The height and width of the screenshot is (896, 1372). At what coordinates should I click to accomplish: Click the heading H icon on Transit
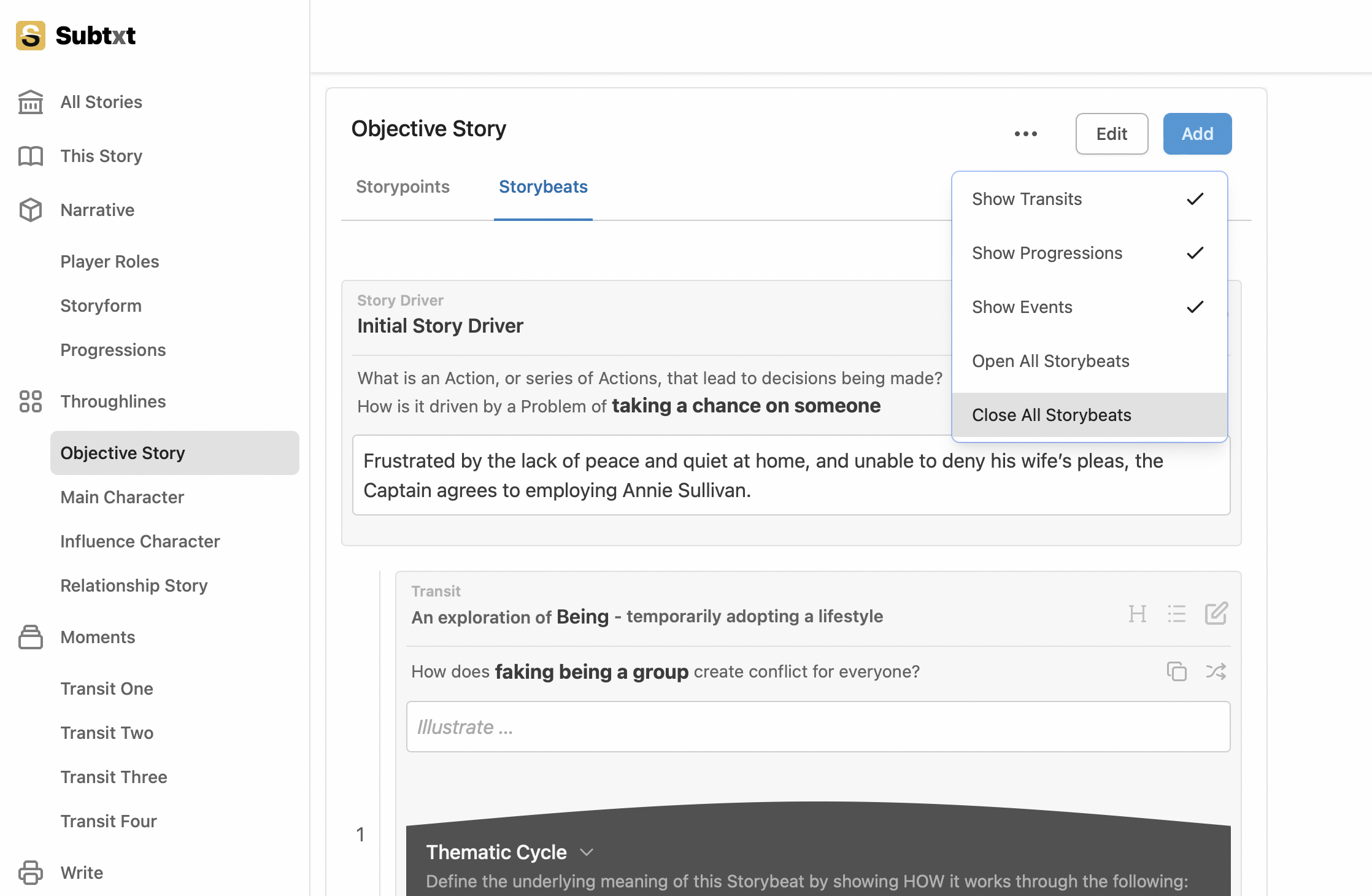pyautogui.click(x=1138, y=614)
